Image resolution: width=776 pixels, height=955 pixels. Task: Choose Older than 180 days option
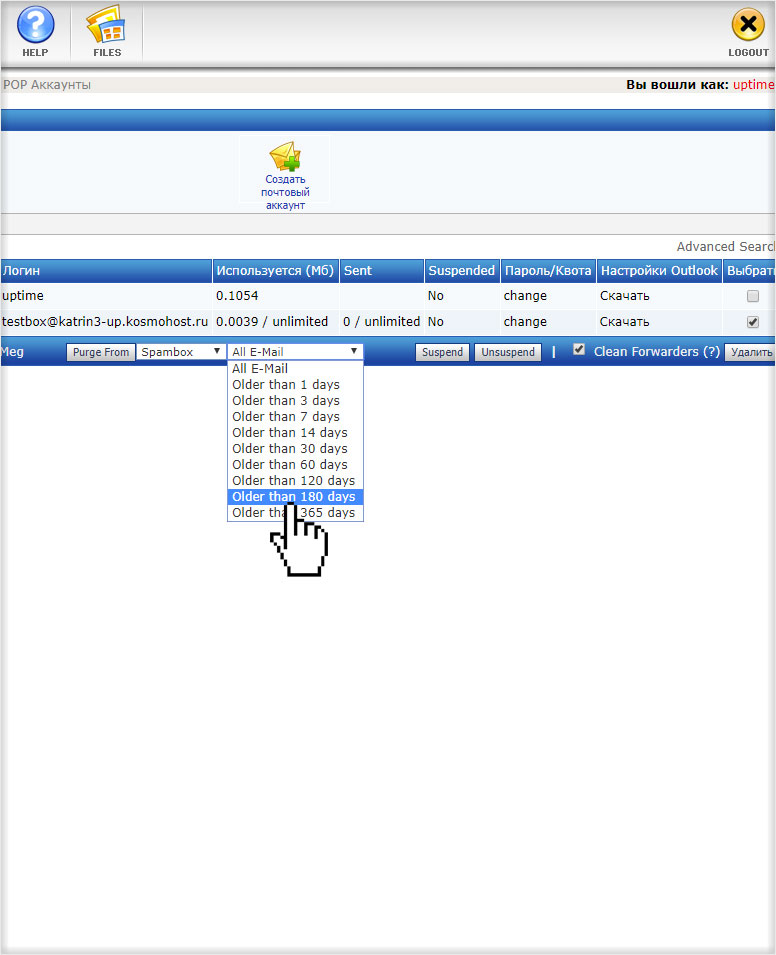click(x=295, y=497)
